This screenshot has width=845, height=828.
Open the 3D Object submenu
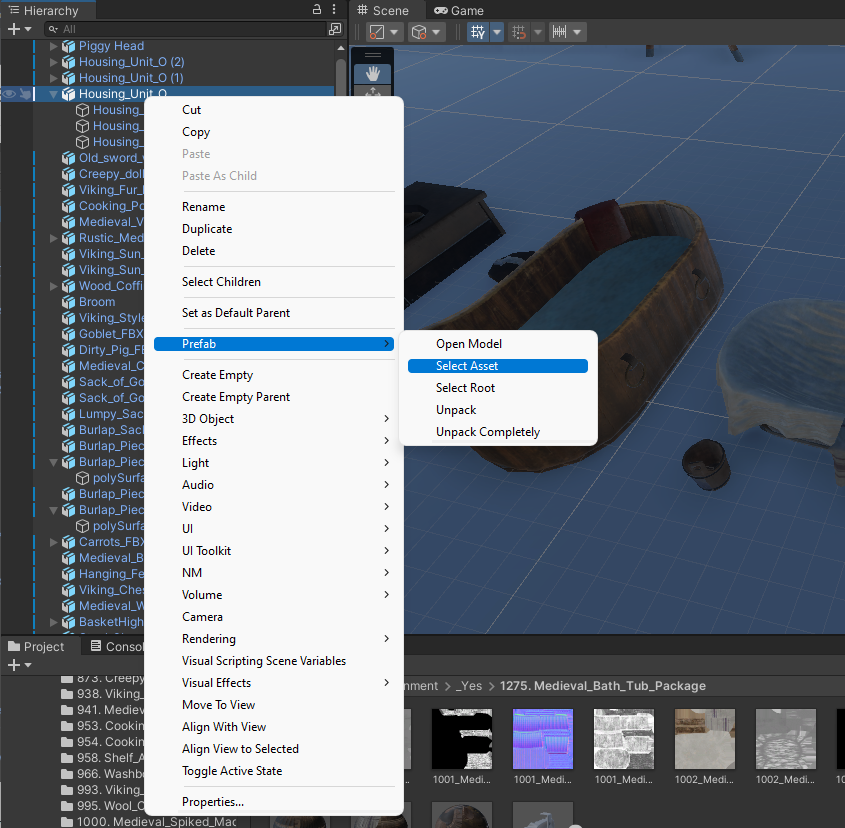pyautogui.click(x=274, y=419)
